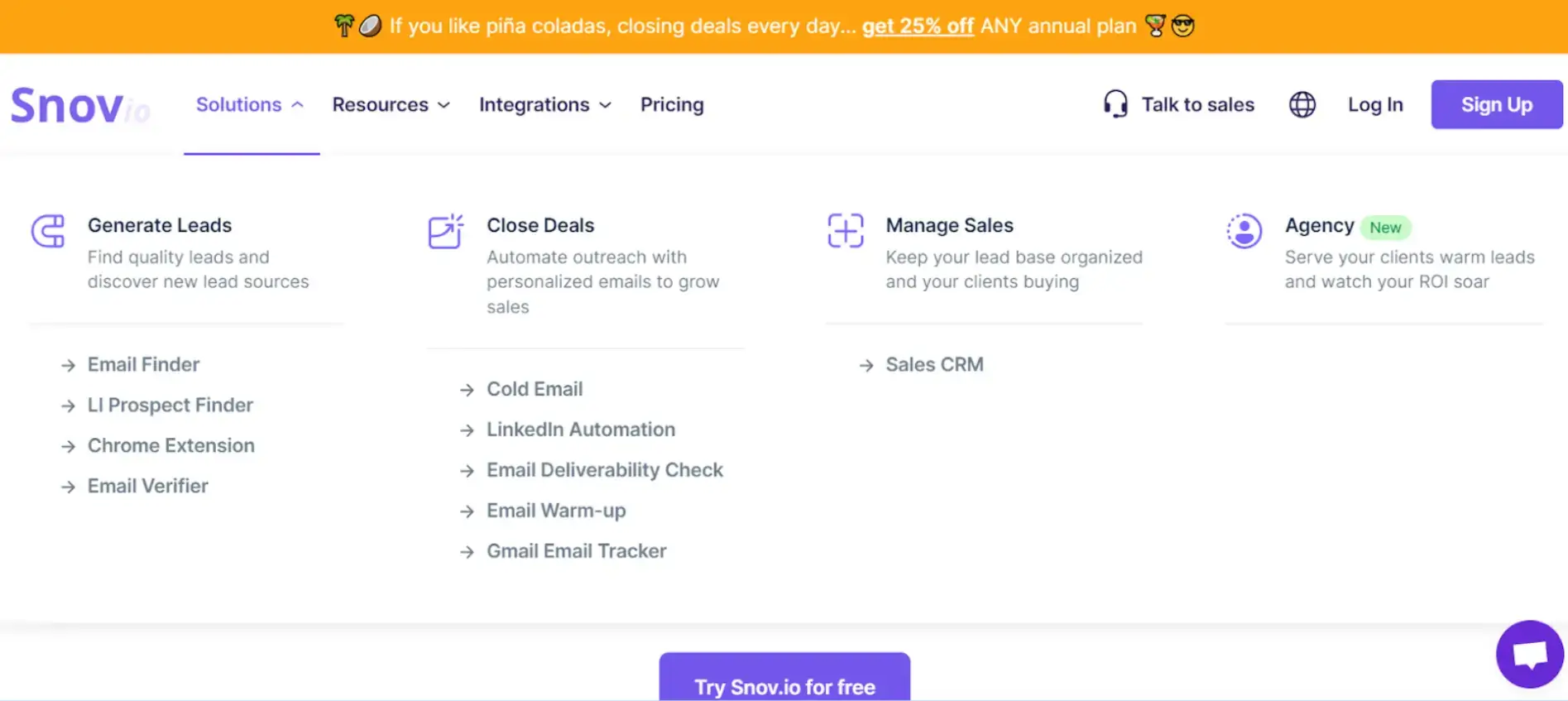Image resolution: width=1568 pixels, height=701 pixels.
Task: Open the live chat bubble widget
Action: click(1529, 654)
